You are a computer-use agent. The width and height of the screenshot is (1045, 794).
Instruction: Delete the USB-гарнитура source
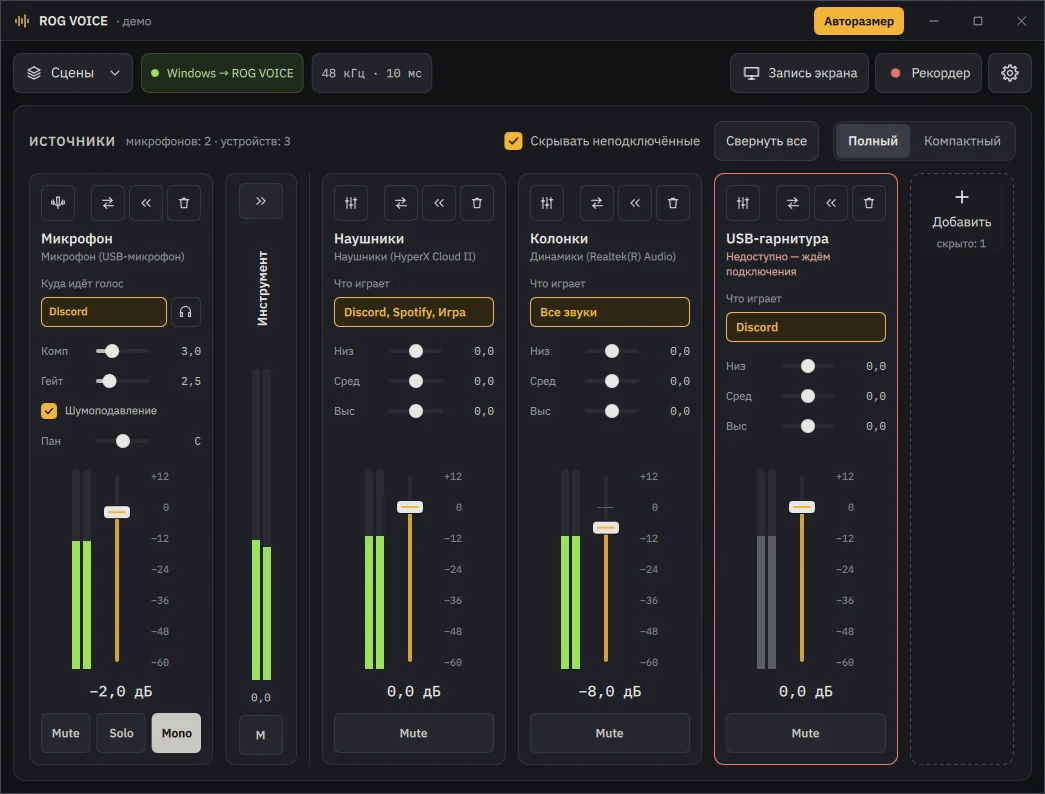[869, 203]
